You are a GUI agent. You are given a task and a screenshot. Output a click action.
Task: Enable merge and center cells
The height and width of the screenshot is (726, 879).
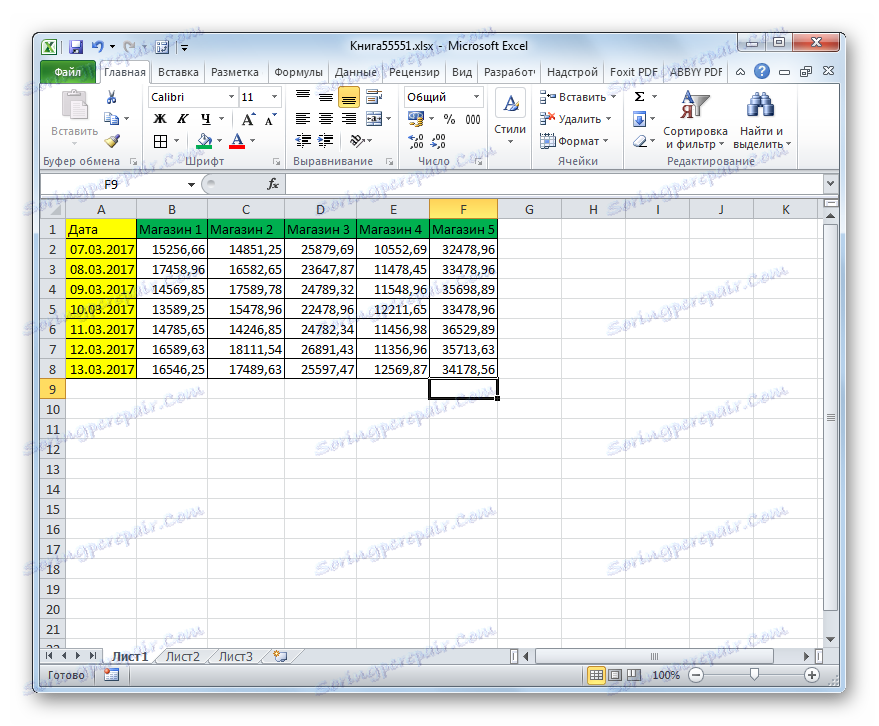372,118
